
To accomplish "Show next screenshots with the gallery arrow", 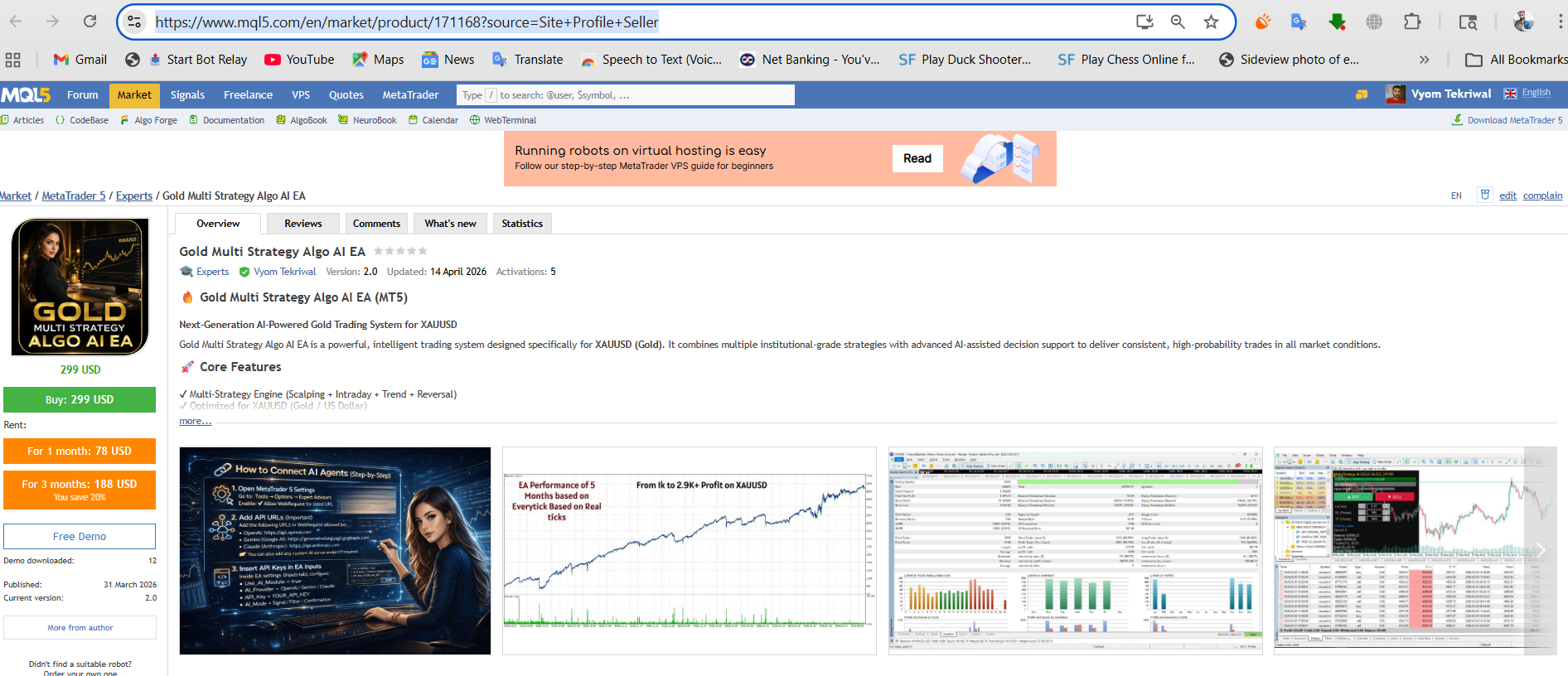I will pos(1541,550).
